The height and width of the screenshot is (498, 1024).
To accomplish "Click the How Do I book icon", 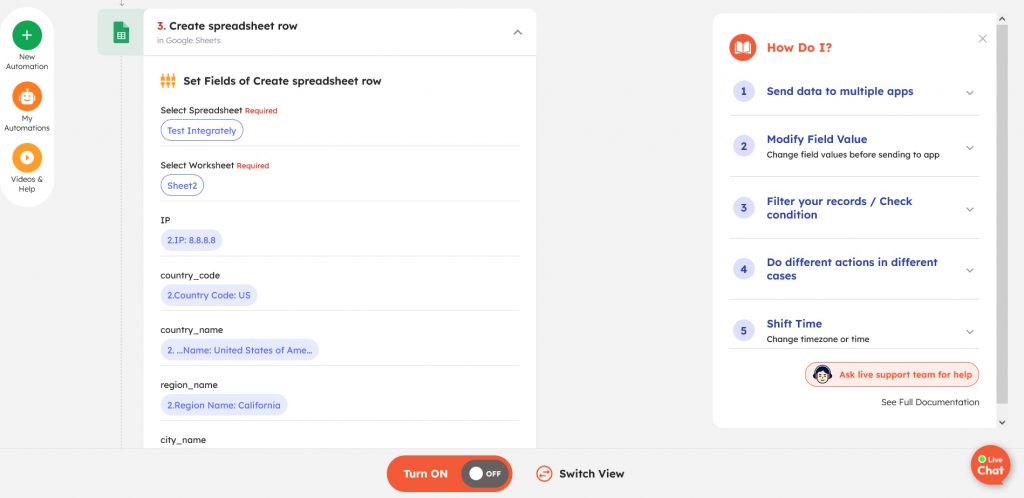I will coord(743,47).
